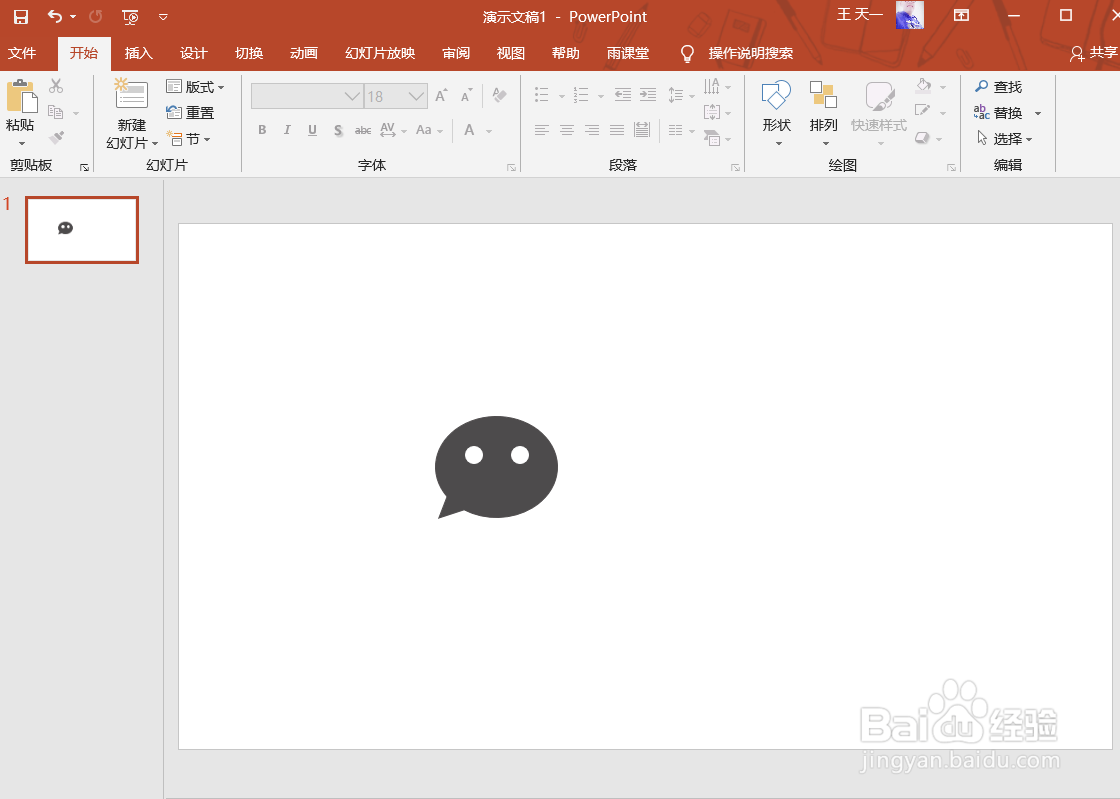
Task: Switch to the 插入 insert tab
Action: pyautogui.click(x=139, y=54)
